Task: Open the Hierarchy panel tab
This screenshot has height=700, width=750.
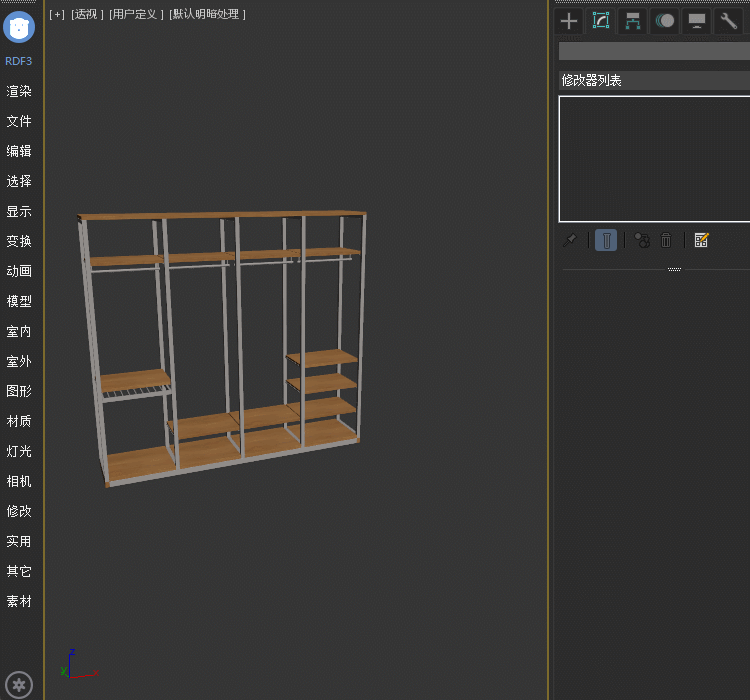Action: point(633,21)
